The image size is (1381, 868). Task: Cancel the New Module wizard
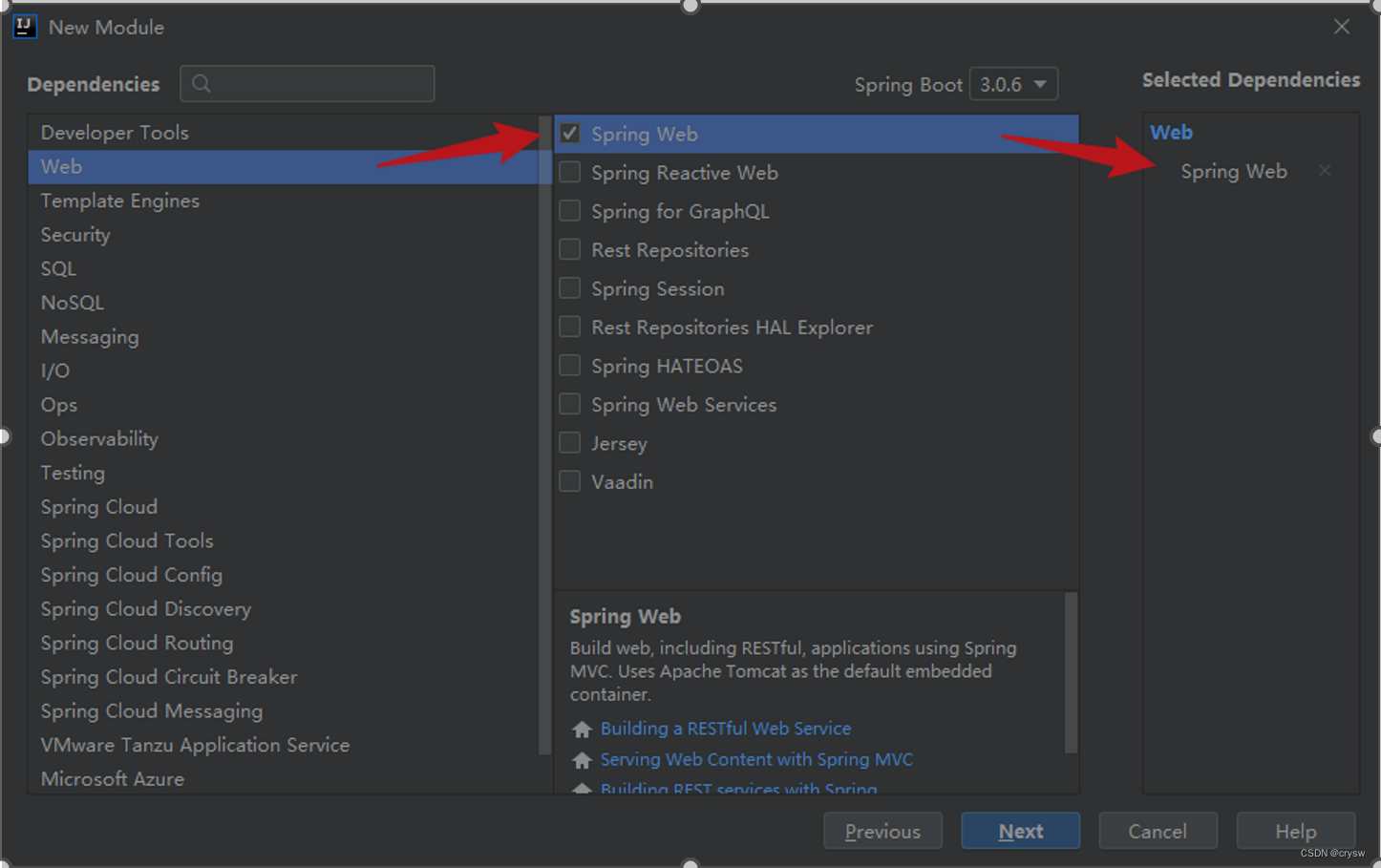(x=1158, y=832)
